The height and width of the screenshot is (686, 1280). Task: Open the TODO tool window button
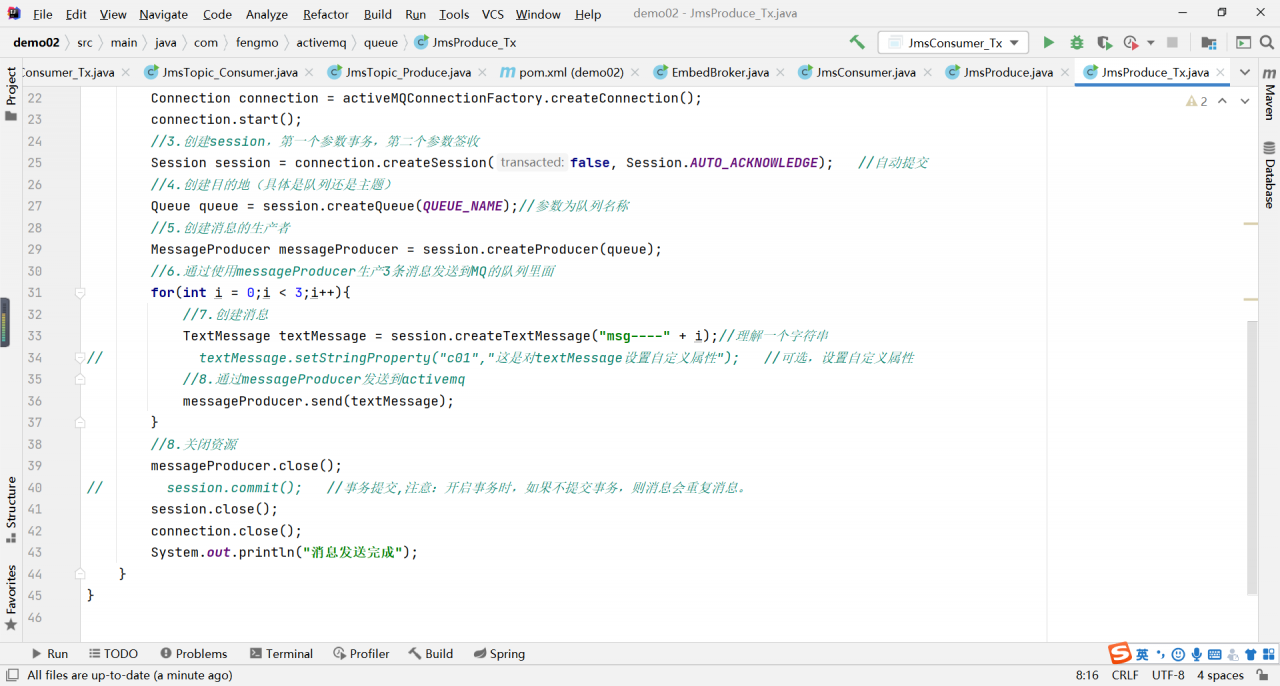pos(112,654)
